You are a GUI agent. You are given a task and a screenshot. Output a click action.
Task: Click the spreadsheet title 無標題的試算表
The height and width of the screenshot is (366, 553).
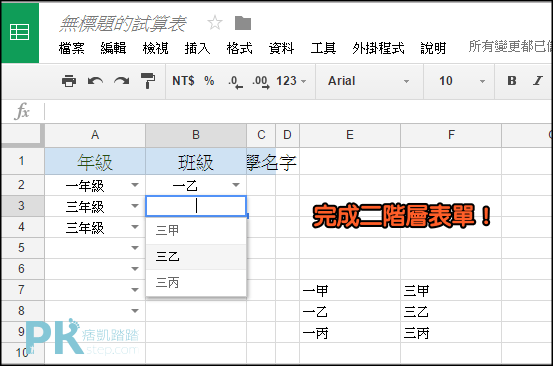click(122, 24)
